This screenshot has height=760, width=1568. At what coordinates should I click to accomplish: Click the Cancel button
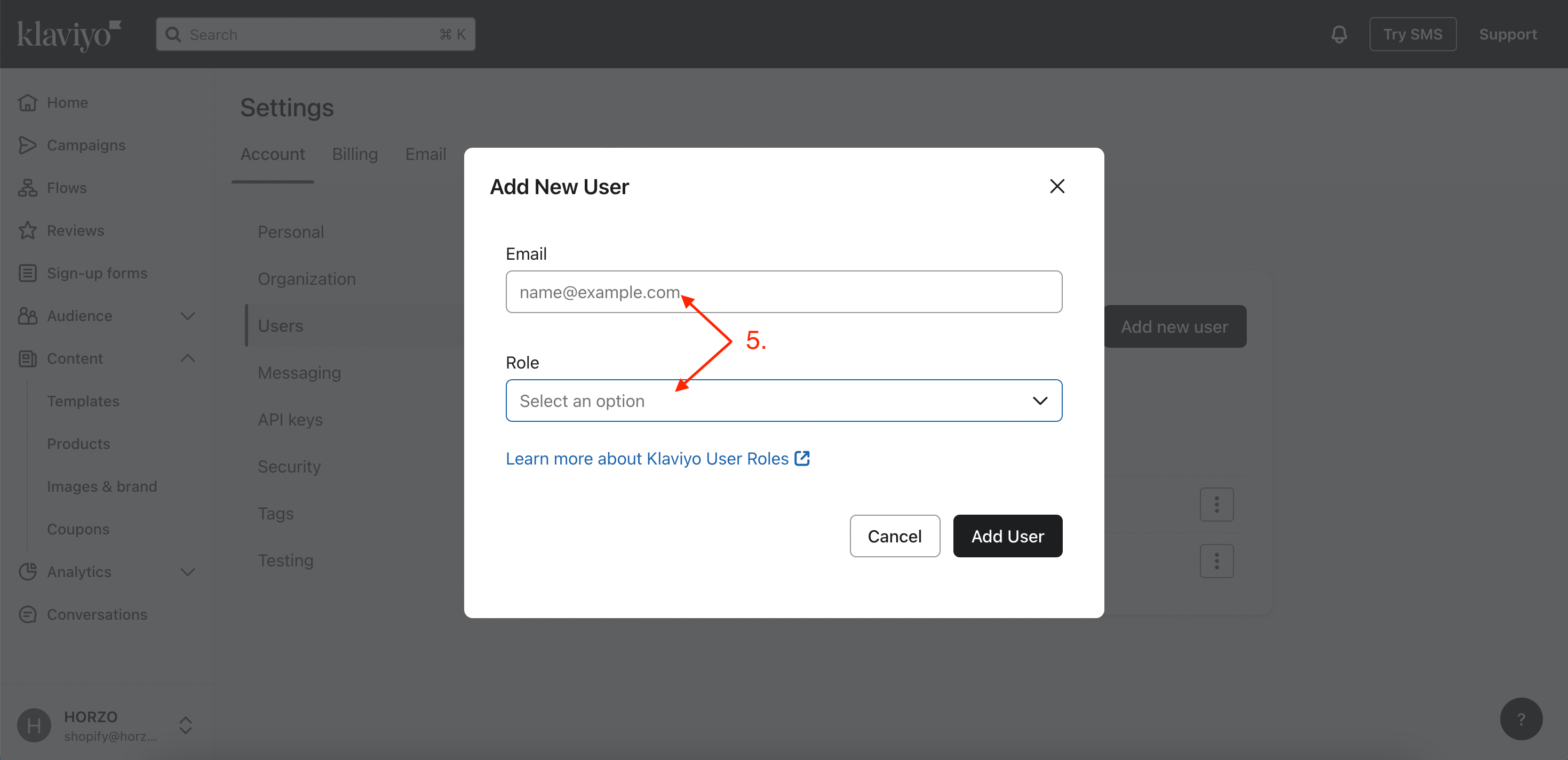tap(894, 536)
